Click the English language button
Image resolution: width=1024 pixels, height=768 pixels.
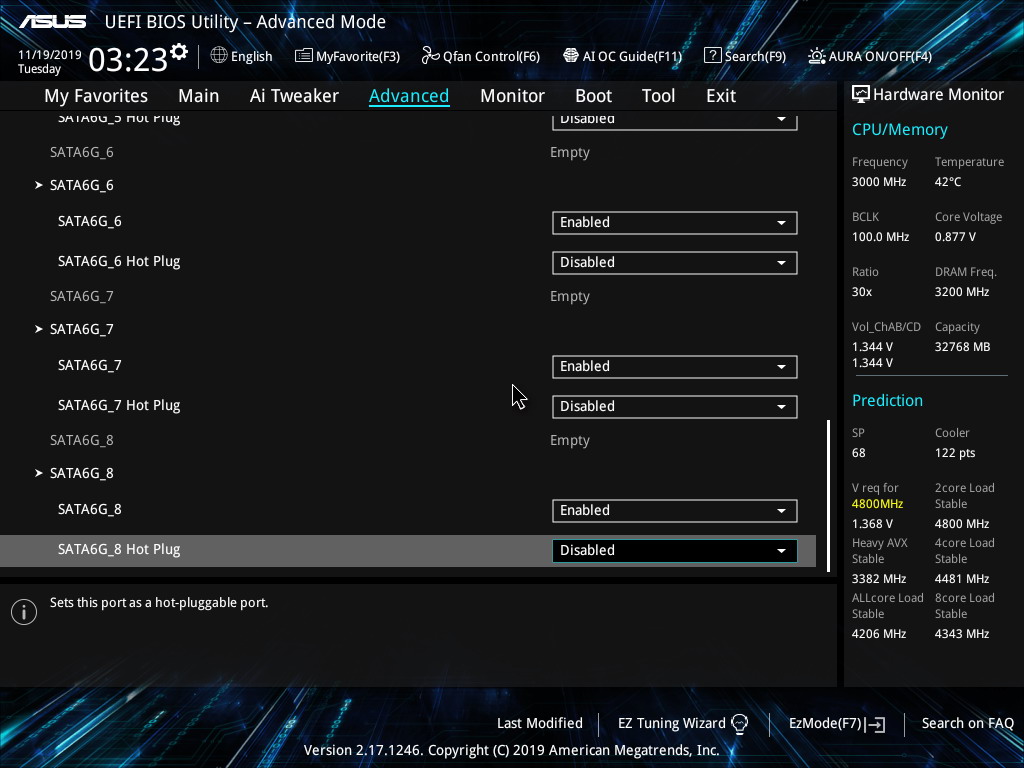(251, 57)
